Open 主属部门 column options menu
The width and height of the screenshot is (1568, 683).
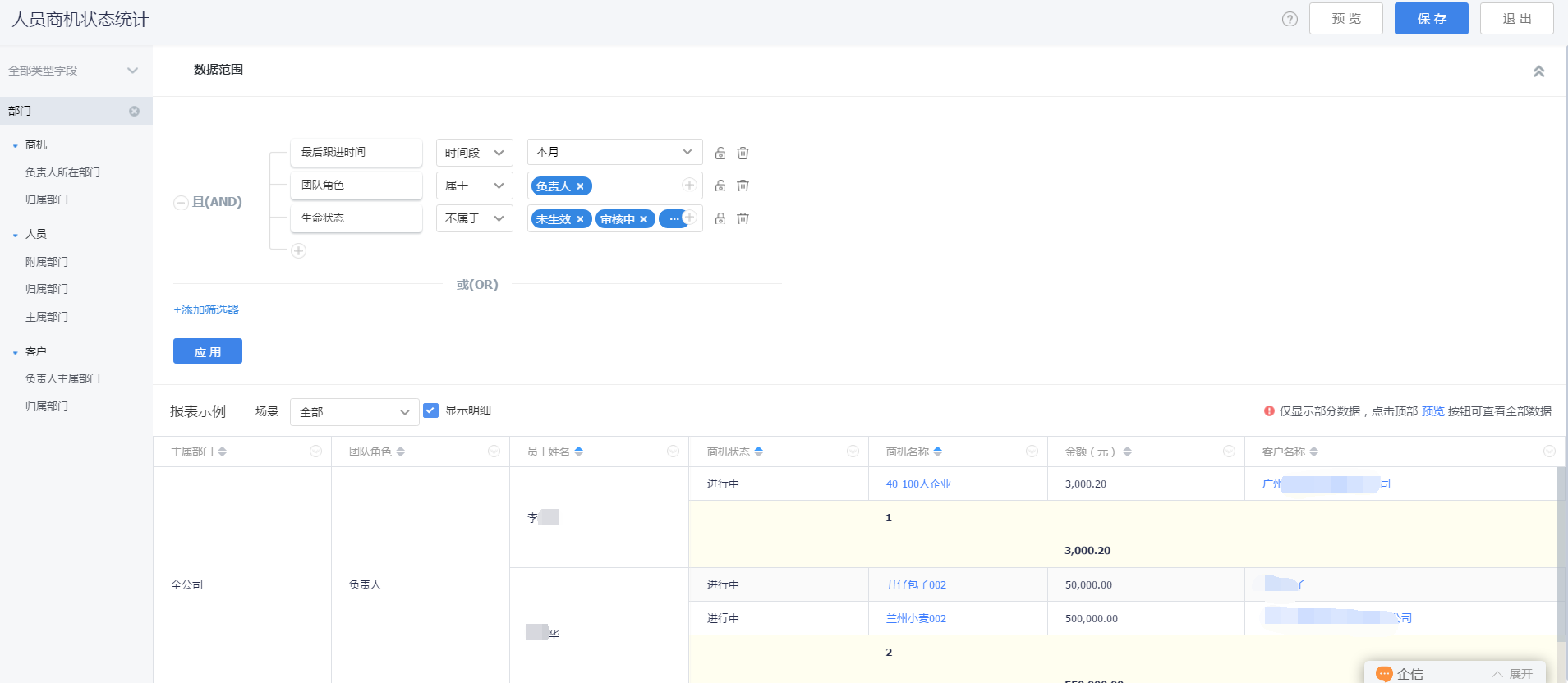(315, 452)
